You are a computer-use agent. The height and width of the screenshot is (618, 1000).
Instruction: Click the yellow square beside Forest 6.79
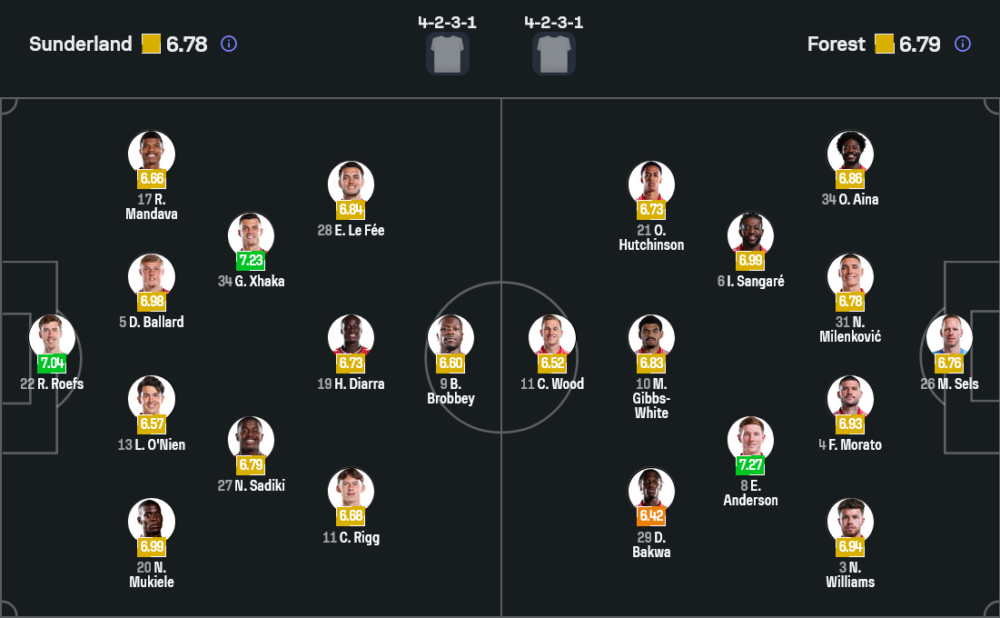884,44
